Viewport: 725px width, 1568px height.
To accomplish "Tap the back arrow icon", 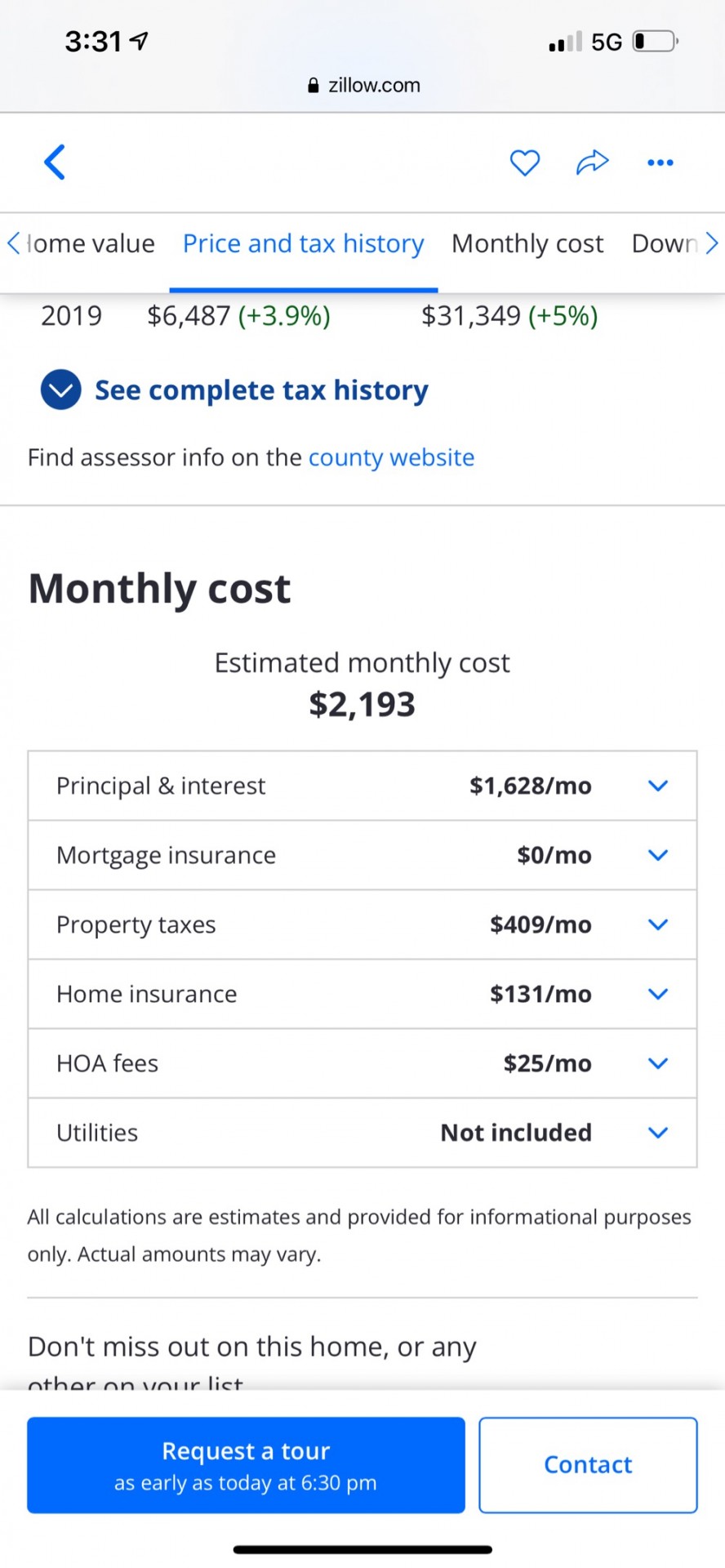I will [x=54, y=162].
